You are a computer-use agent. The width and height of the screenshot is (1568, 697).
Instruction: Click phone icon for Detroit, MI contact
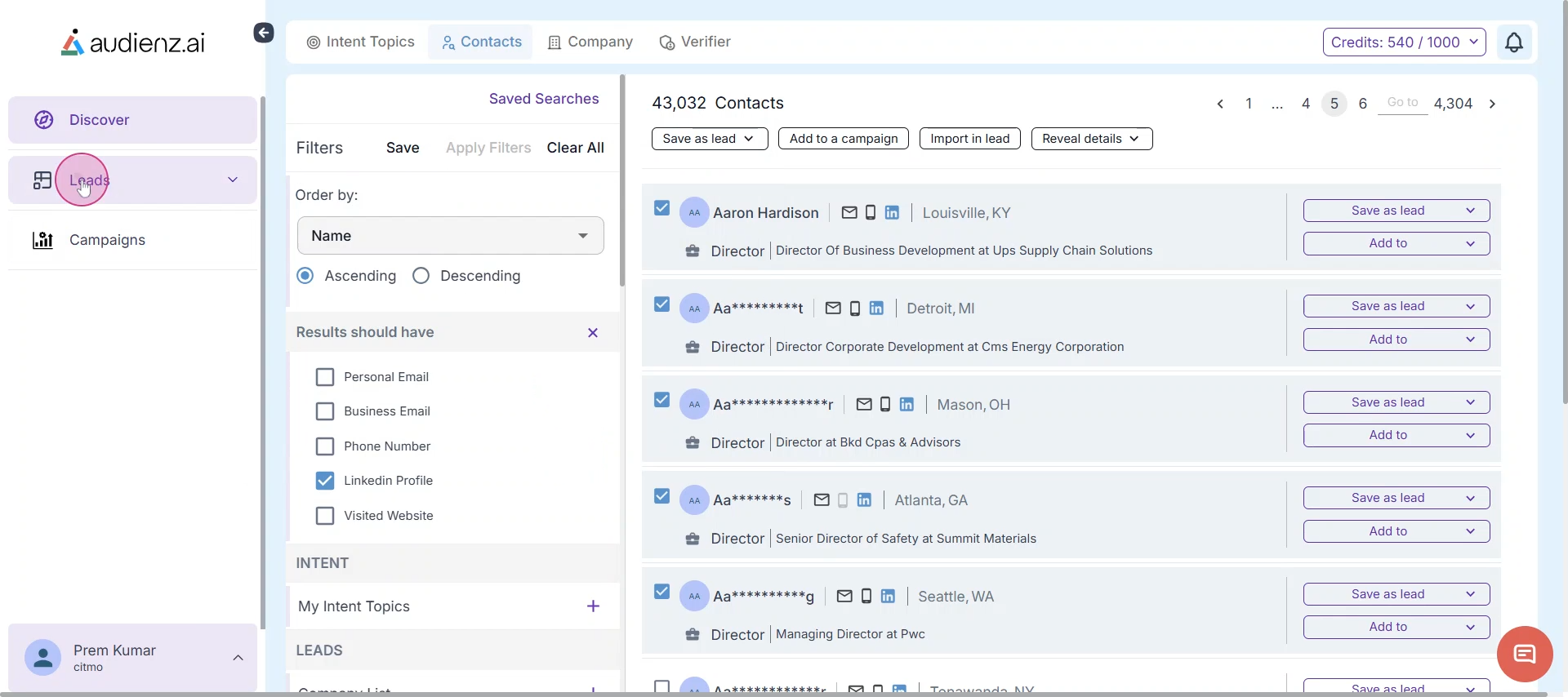[855, 309]
